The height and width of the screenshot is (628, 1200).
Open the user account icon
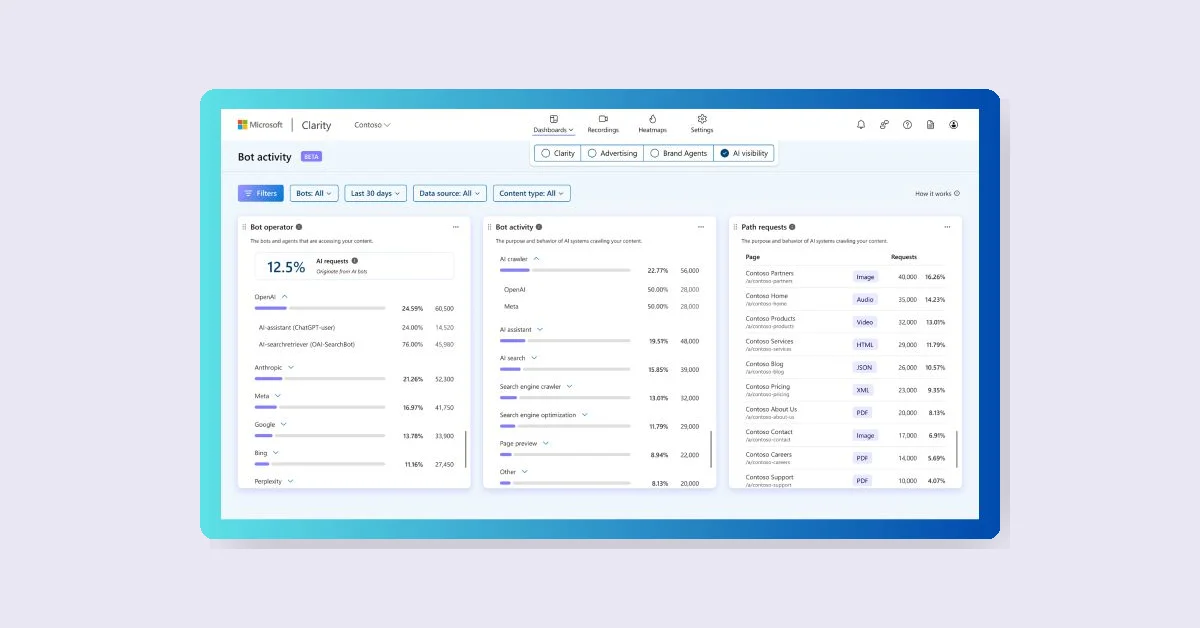click(954, 124)
